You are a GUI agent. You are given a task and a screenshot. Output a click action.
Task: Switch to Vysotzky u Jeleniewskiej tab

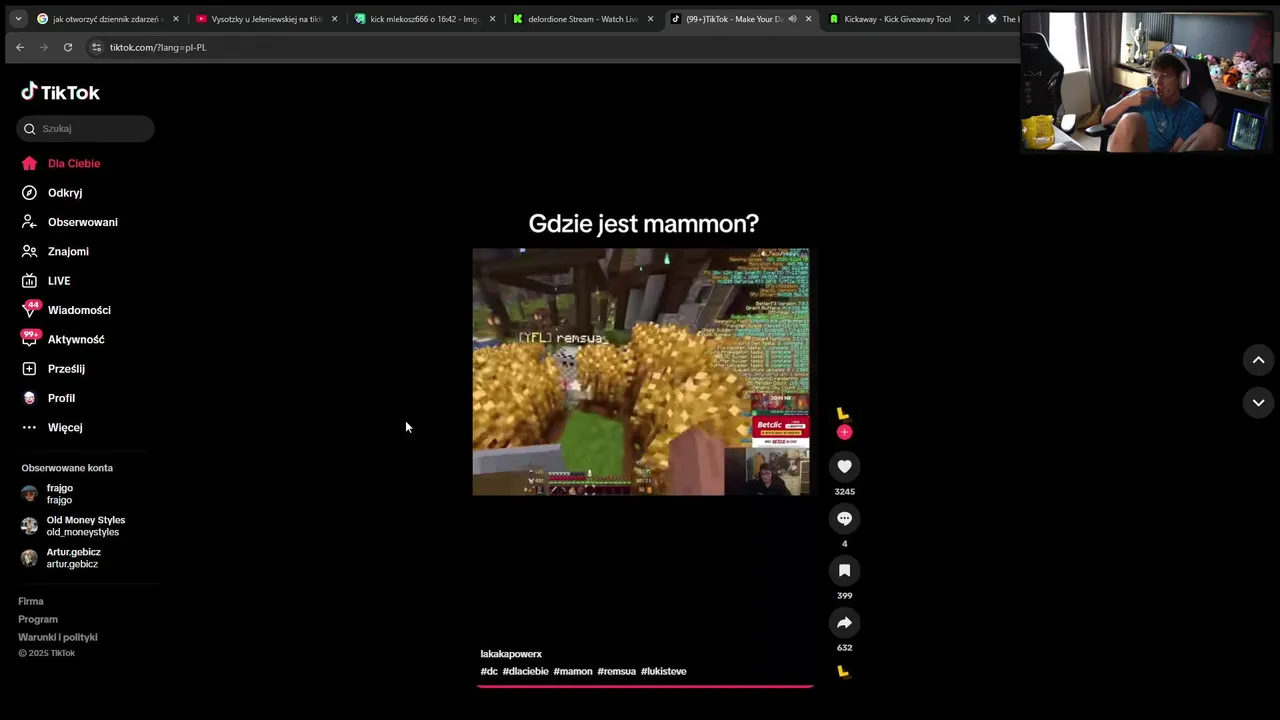coord(267,19)
